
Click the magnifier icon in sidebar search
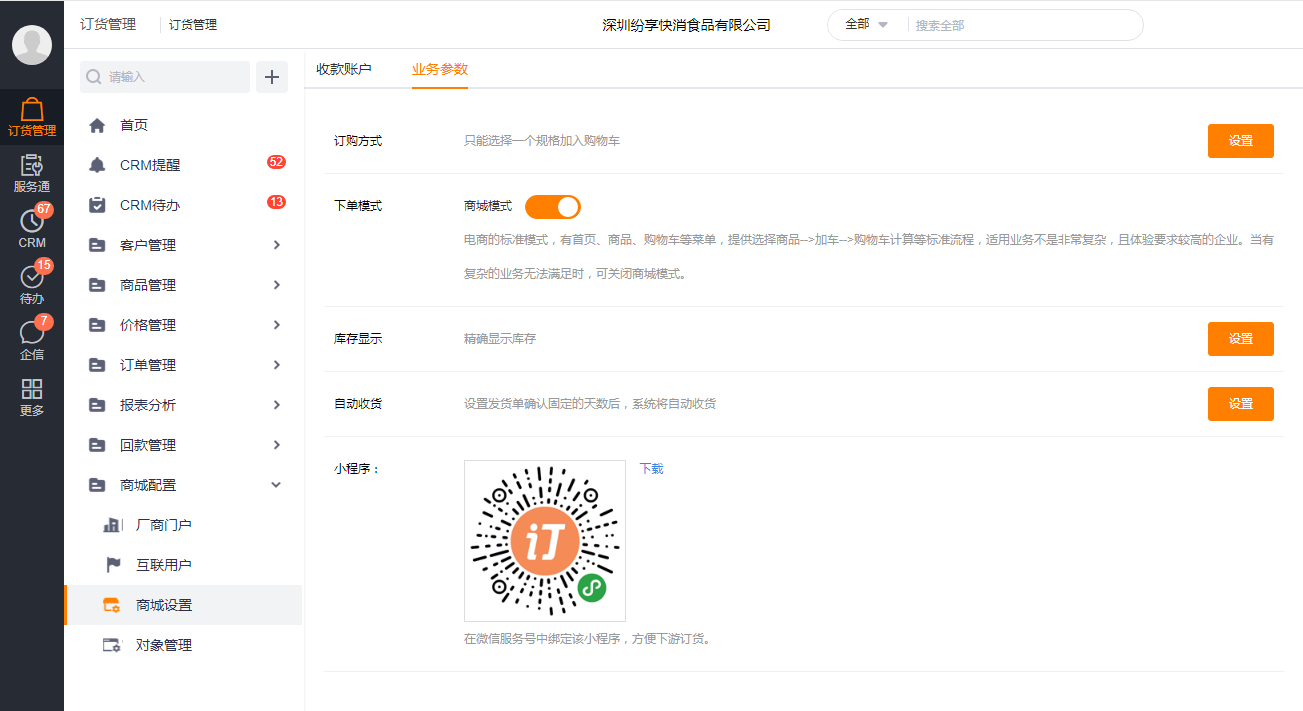[94, 77]
